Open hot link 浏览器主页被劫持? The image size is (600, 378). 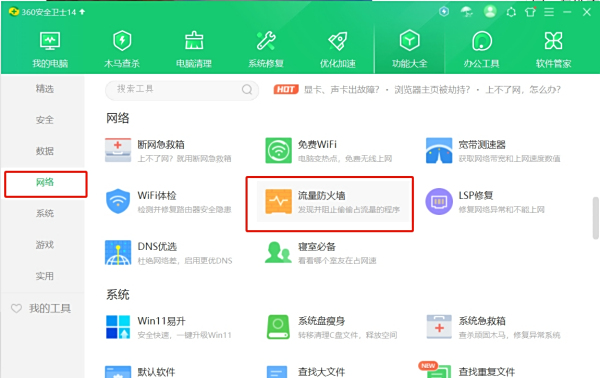click(x=432, y=90)
